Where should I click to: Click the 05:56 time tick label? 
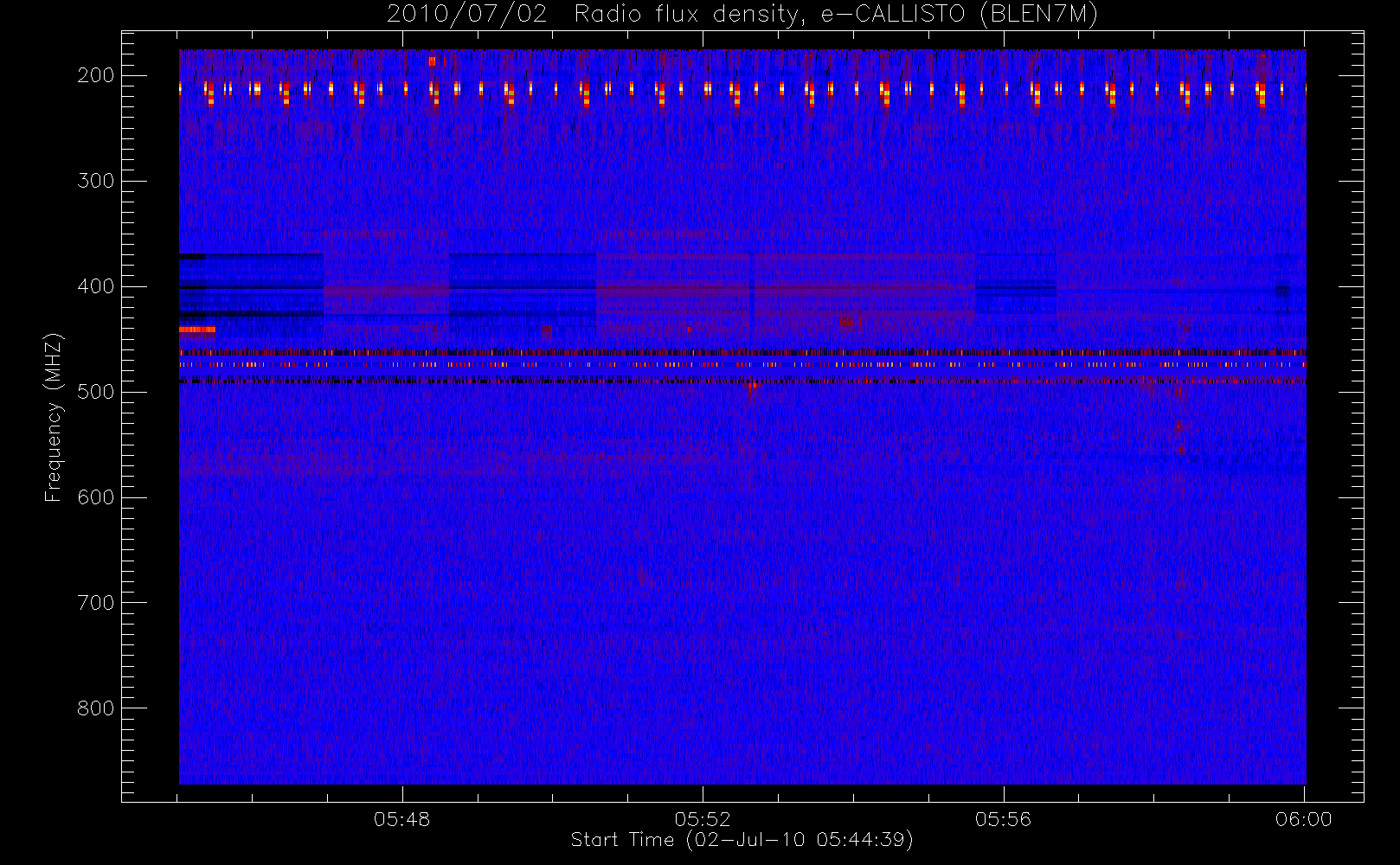point(1003,819)
